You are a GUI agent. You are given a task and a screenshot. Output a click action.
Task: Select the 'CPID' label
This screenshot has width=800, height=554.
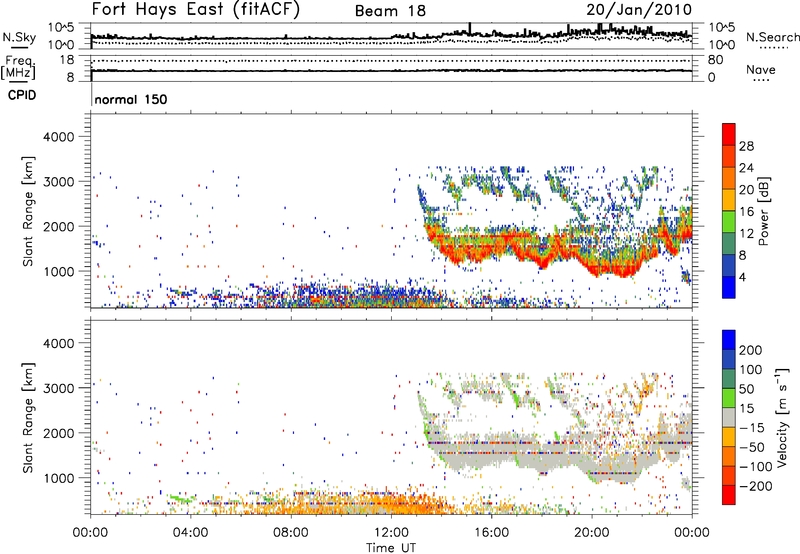tap(22, 95)
